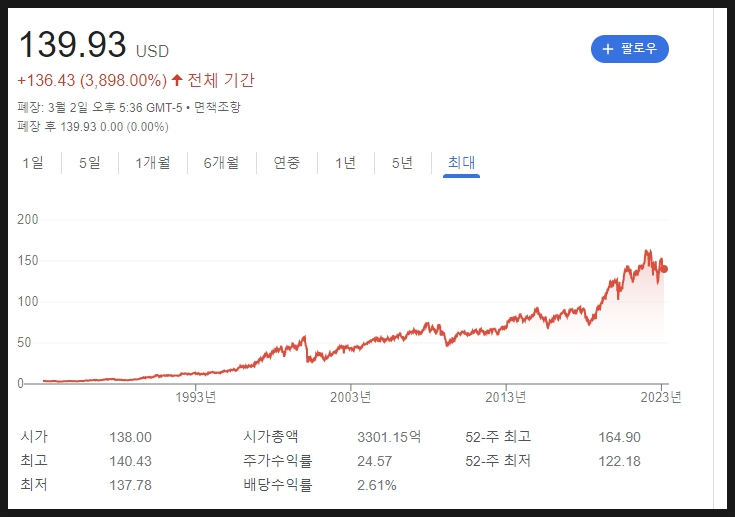The width and height of the screenshot is (735, 517).
Task: Choose the 1년 range tab
Action: click(x=345, y=163)
